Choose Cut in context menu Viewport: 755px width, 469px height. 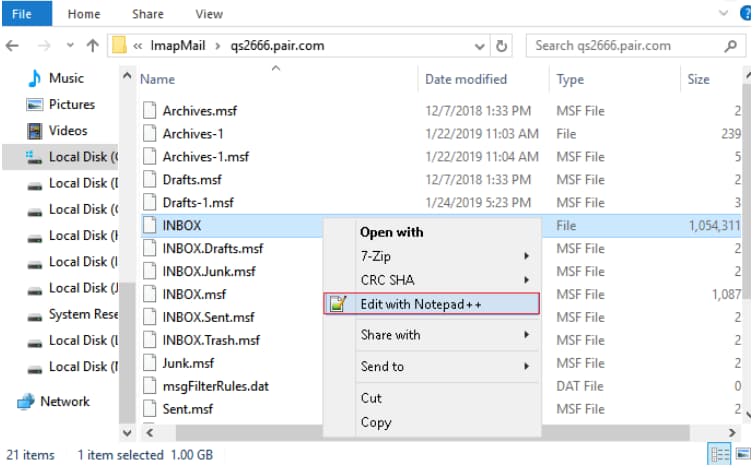371,399
